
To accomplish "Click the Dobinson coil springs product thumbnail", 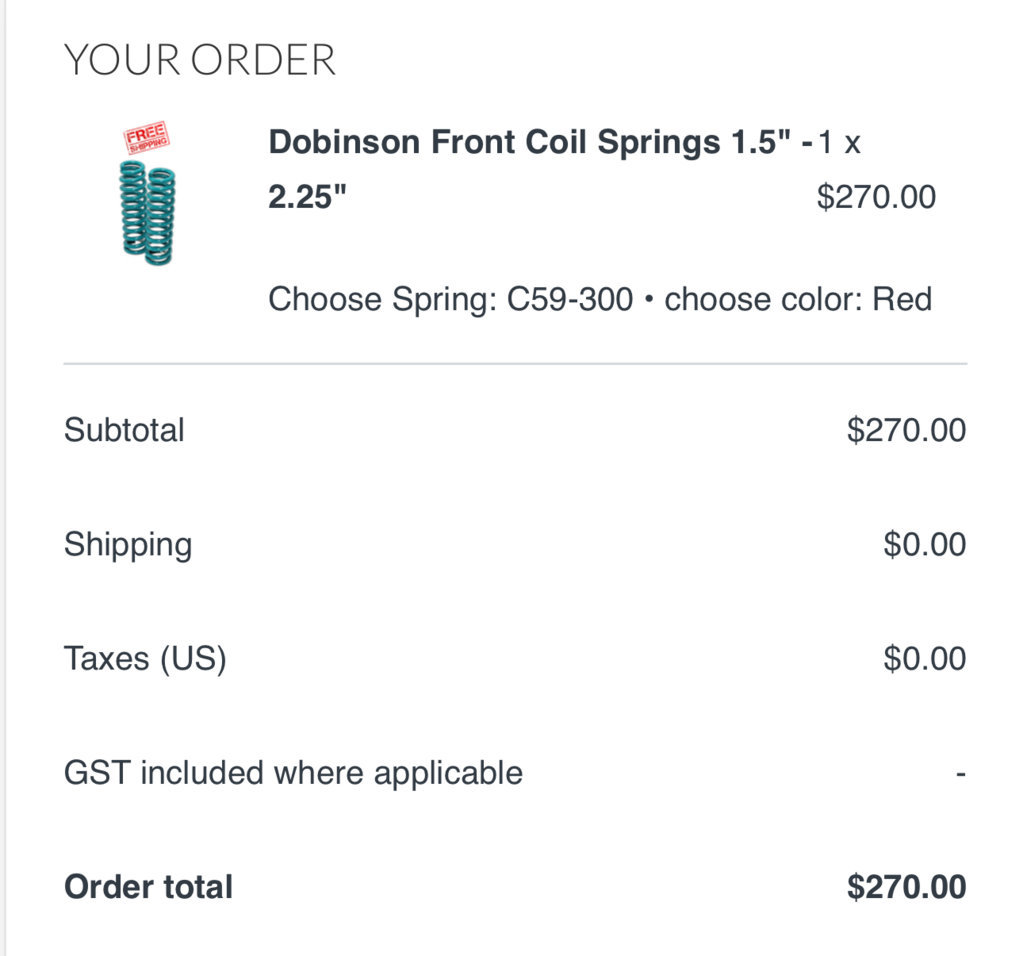I will pyautogui.click(x=147, y=194).
